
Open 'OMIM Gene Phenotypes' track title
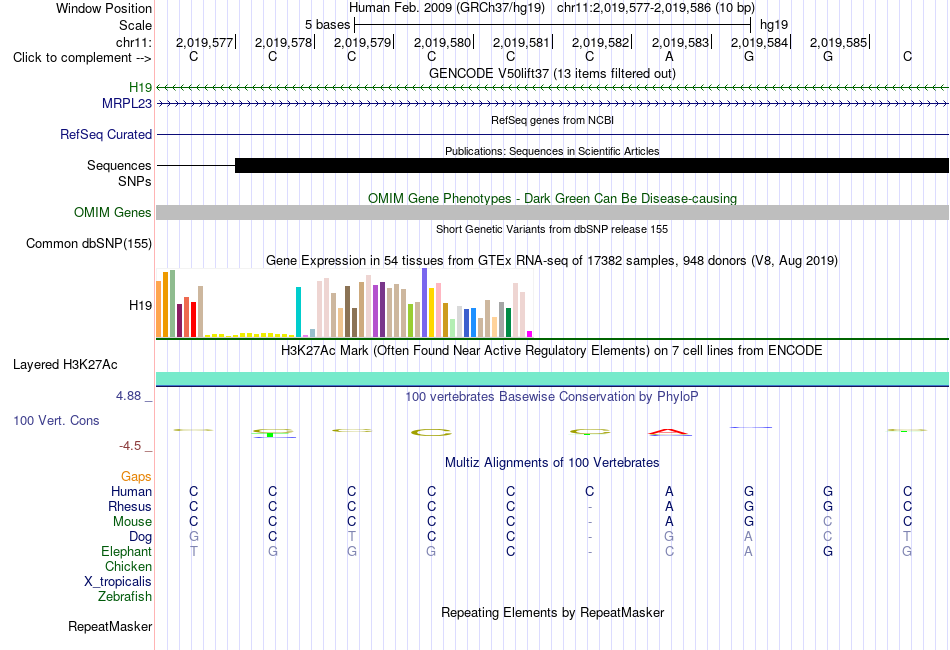pyautogui.click(x=552, y=198)
